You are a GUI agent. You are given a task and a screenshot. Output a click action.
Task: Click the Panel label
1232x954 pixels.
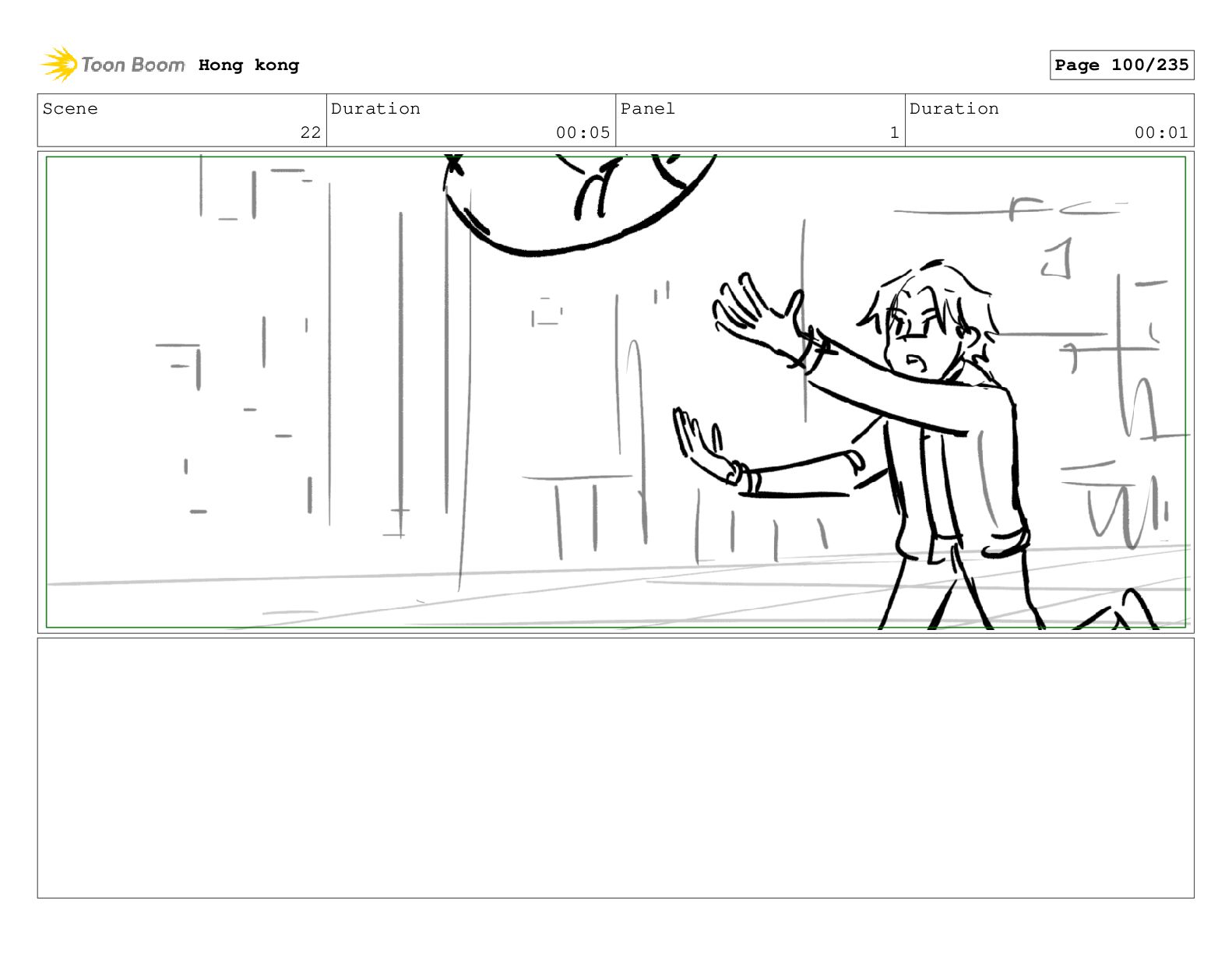[647, 109]
